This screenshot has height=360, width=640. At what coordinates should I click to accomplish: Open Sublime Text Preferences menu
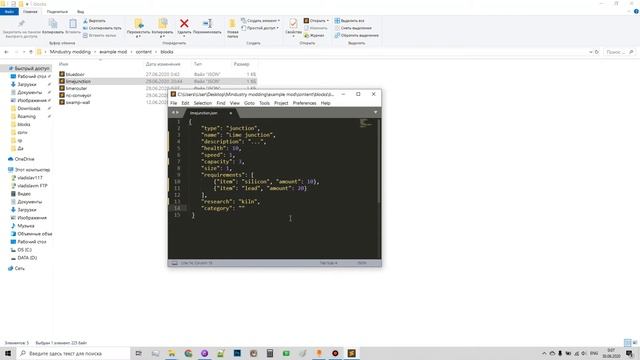(304, 103)
